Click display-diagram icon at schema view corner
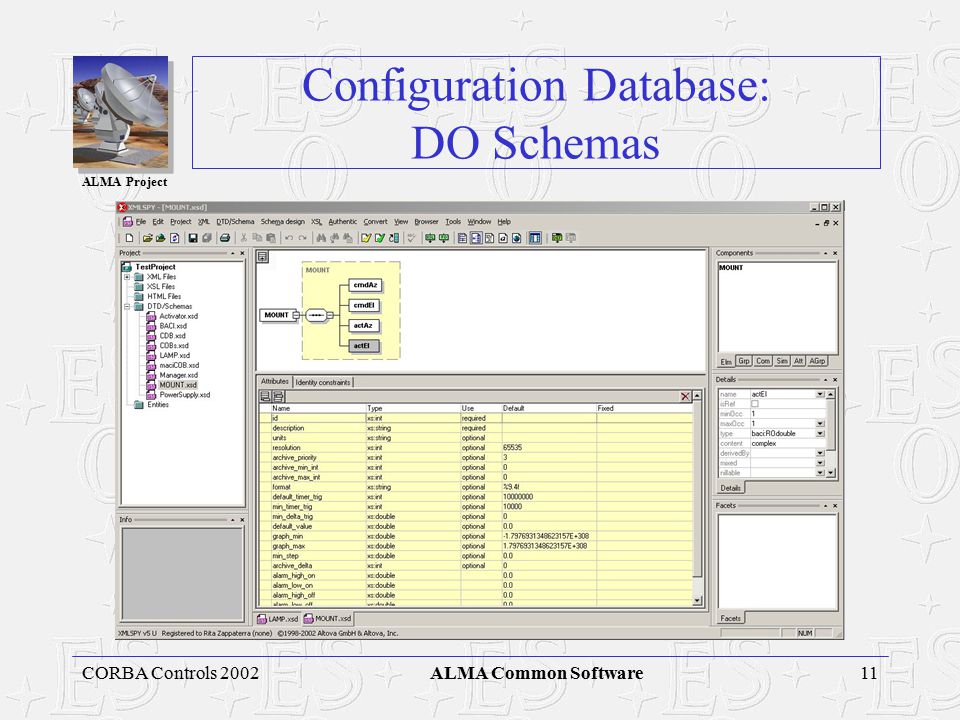This screenshot has height=720, width=960. coord(263,257)
